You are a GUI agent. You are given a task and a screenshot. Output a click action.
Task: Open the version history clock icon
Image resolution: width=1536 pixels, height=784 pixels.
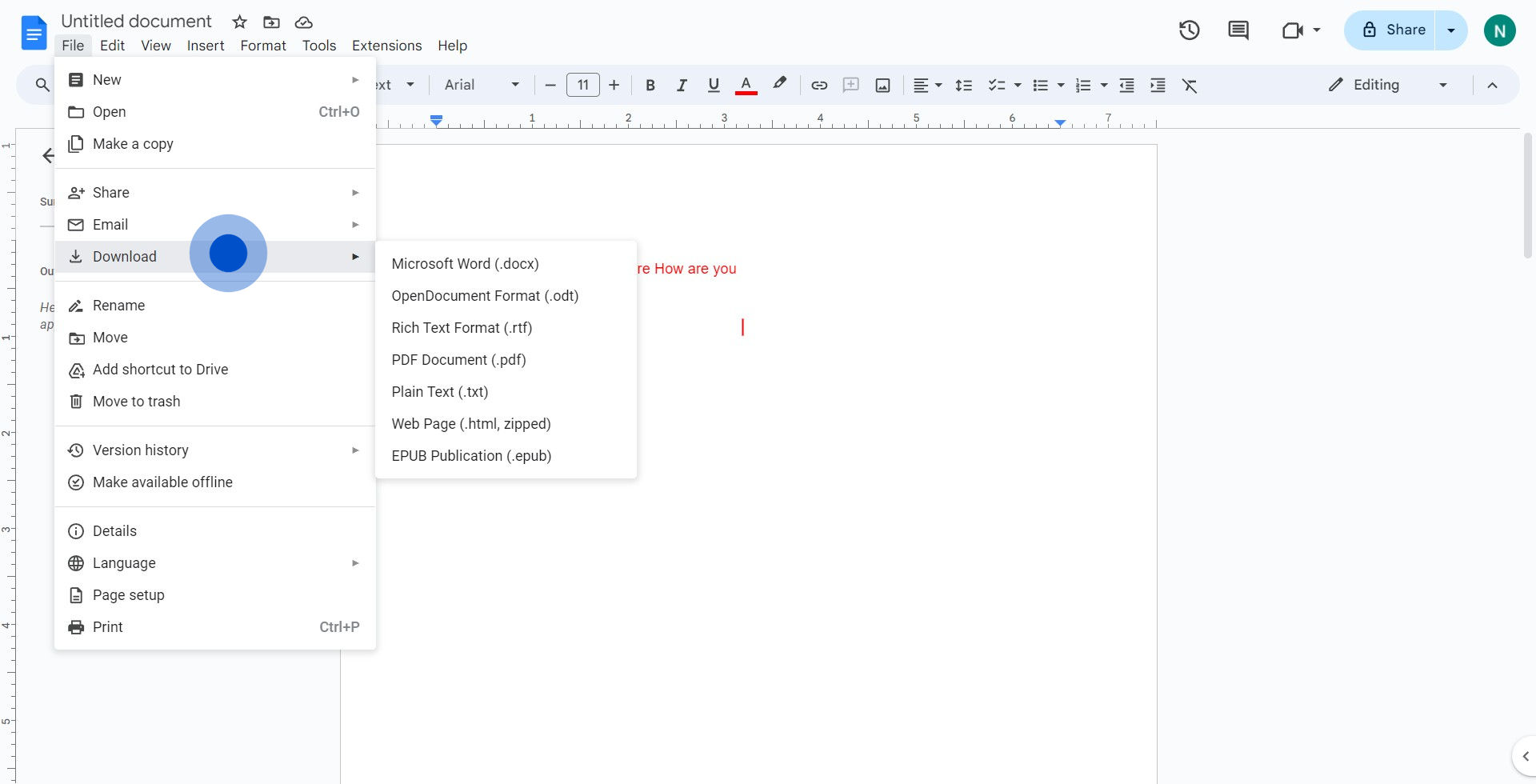click(x=1189, y=30)
